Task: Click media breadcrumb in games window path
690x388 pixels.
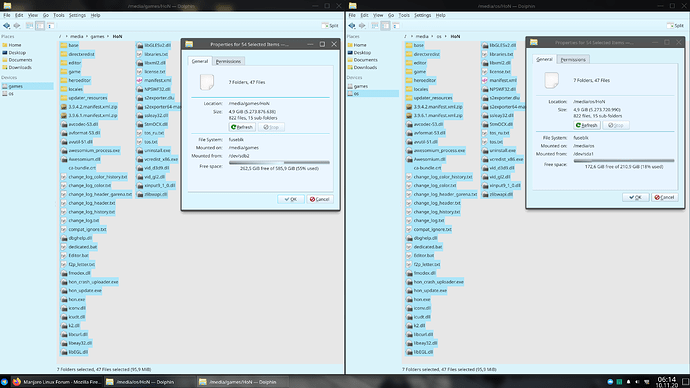Action: tap(77, 37)
